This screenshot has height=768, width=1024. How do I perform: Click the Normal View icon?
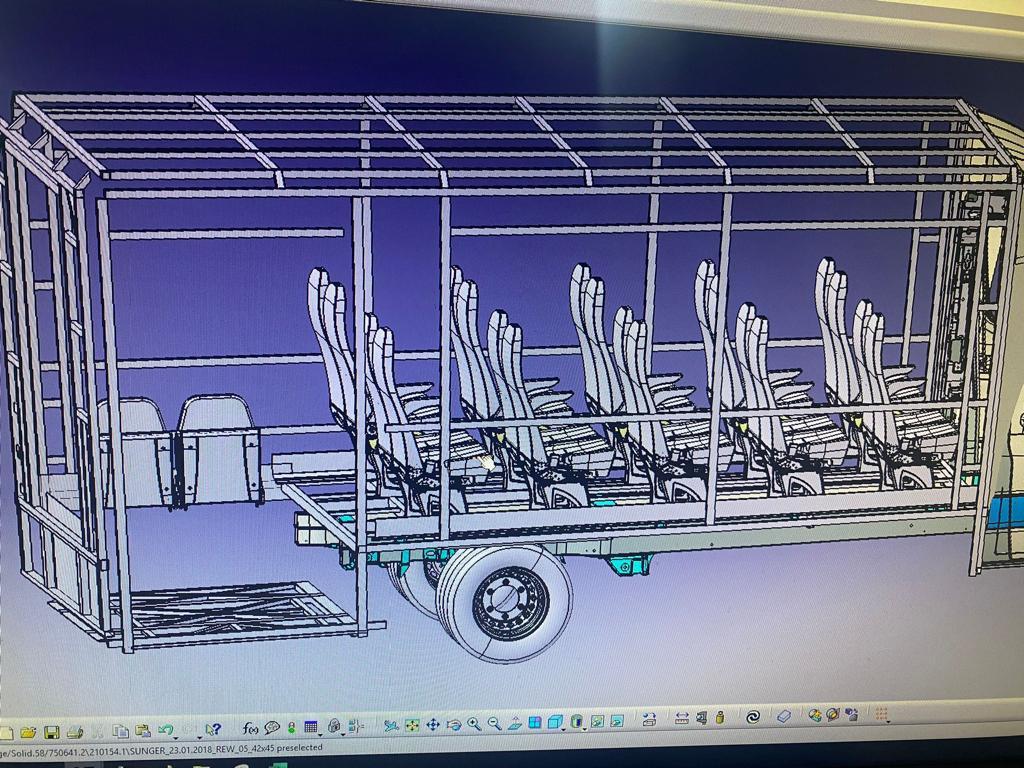(x=515, y=722)
